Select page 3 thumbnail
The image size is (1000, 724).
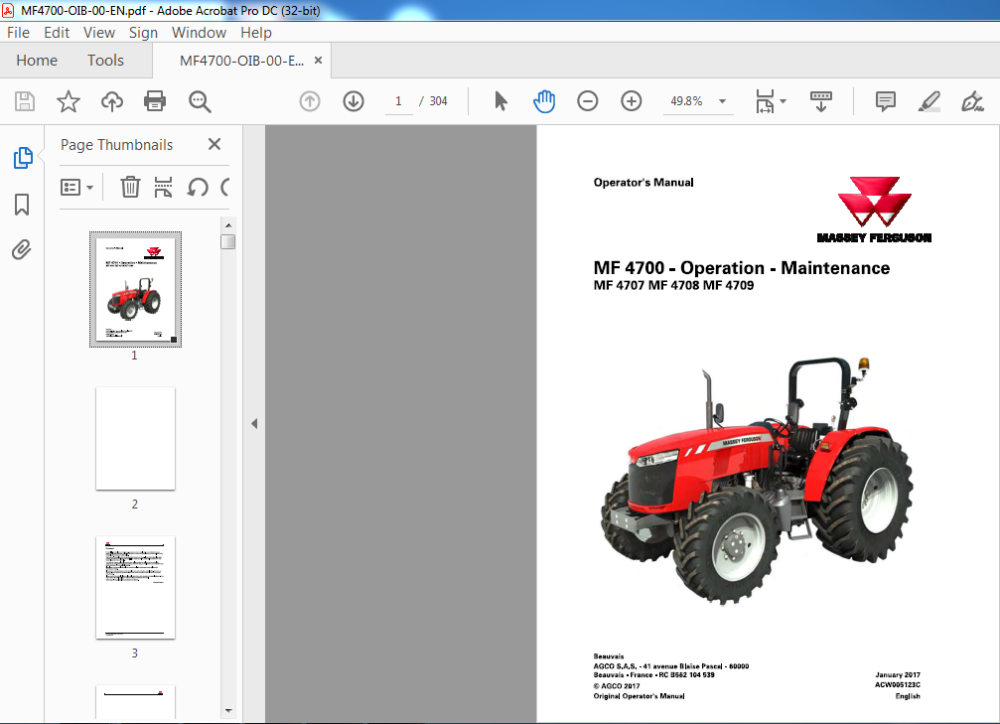[x=135, y=587]
